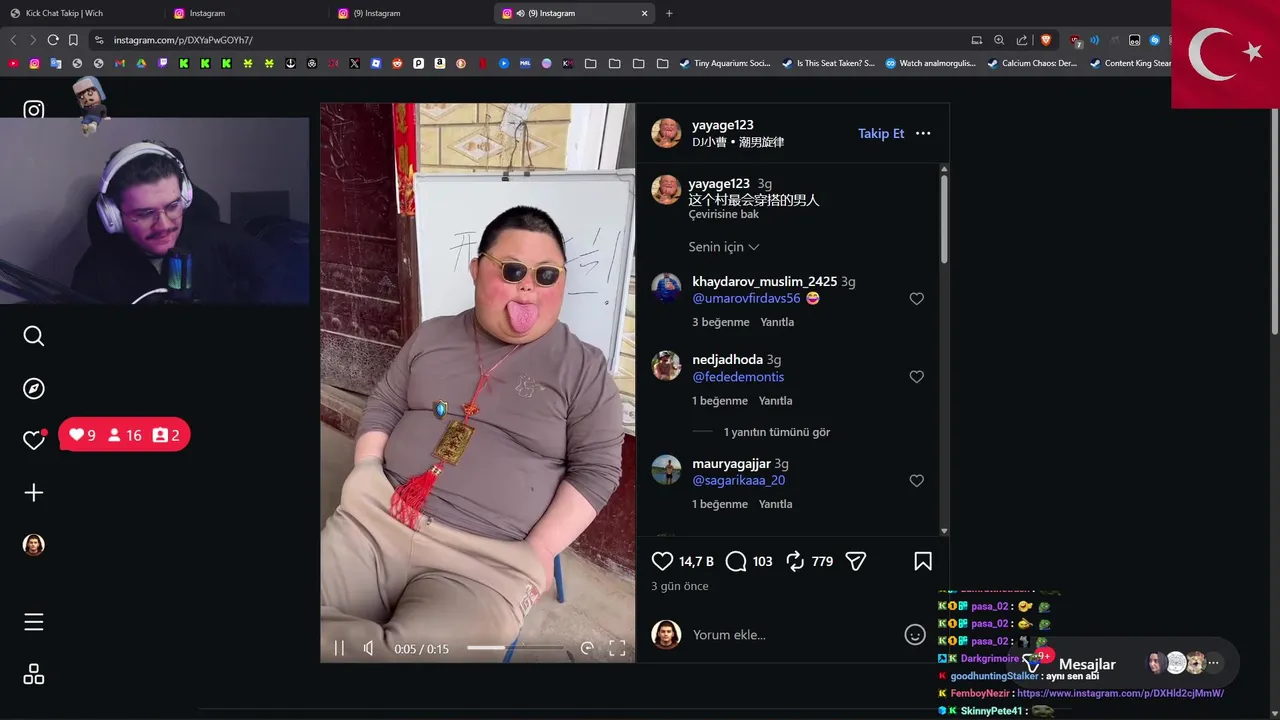Open the post options three-dot menu
Image resolution: width=1280 pixels, height=720 pixels.
923,133
